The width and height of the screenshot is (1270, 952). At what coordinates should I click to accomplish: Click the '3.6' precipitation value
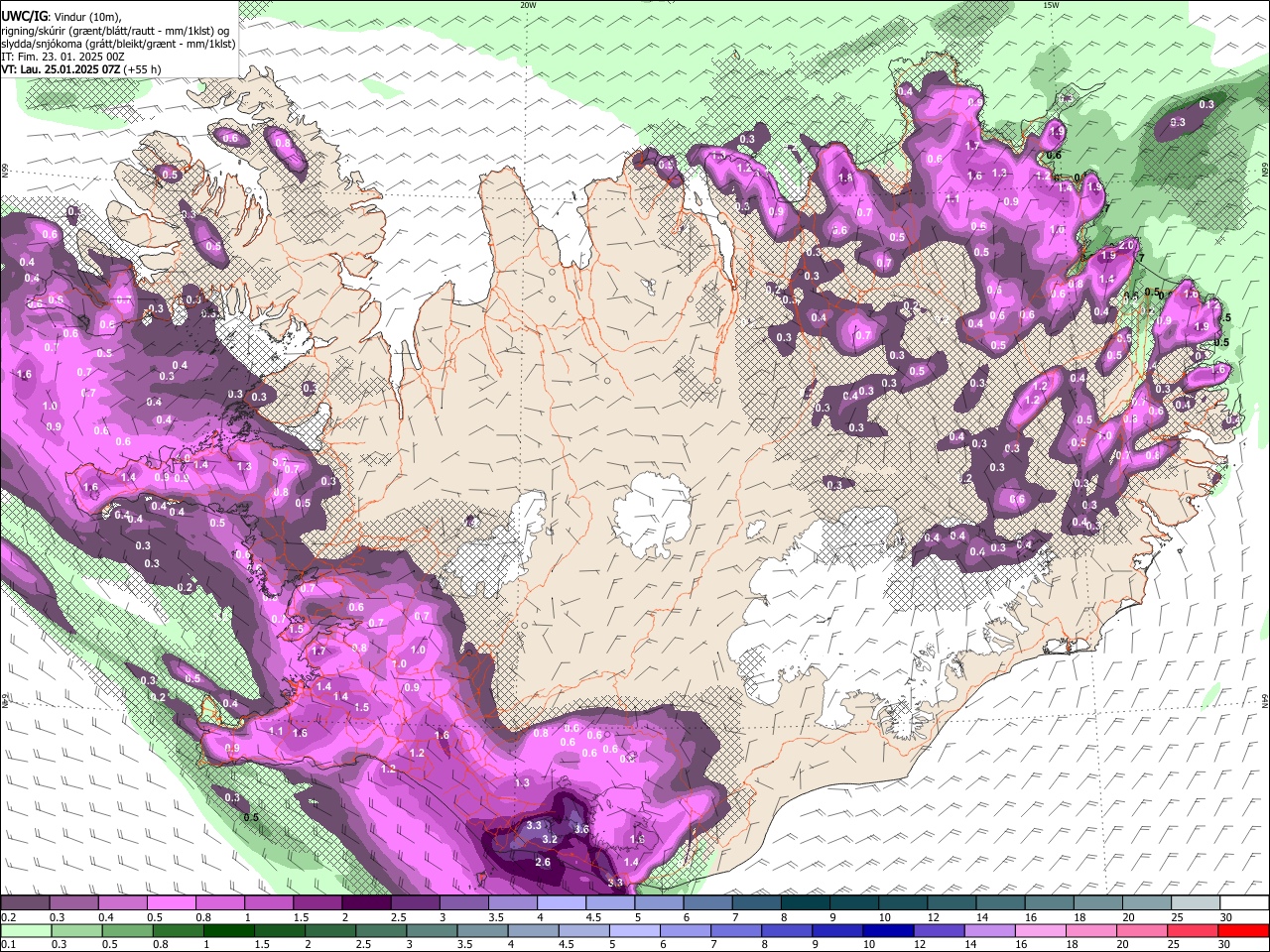[582, 829]
